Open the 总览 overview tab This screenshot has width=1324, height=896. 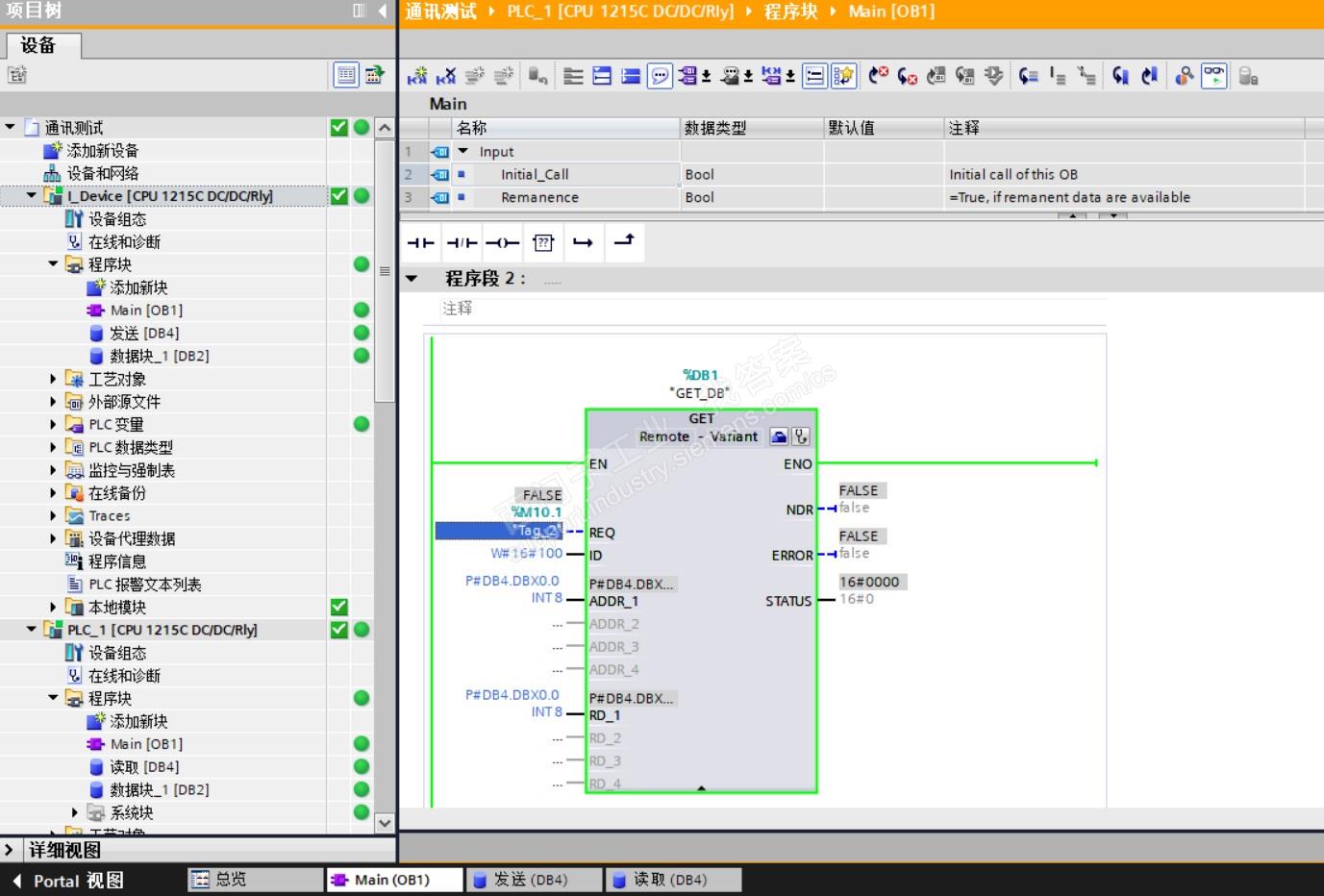point(231,880)
